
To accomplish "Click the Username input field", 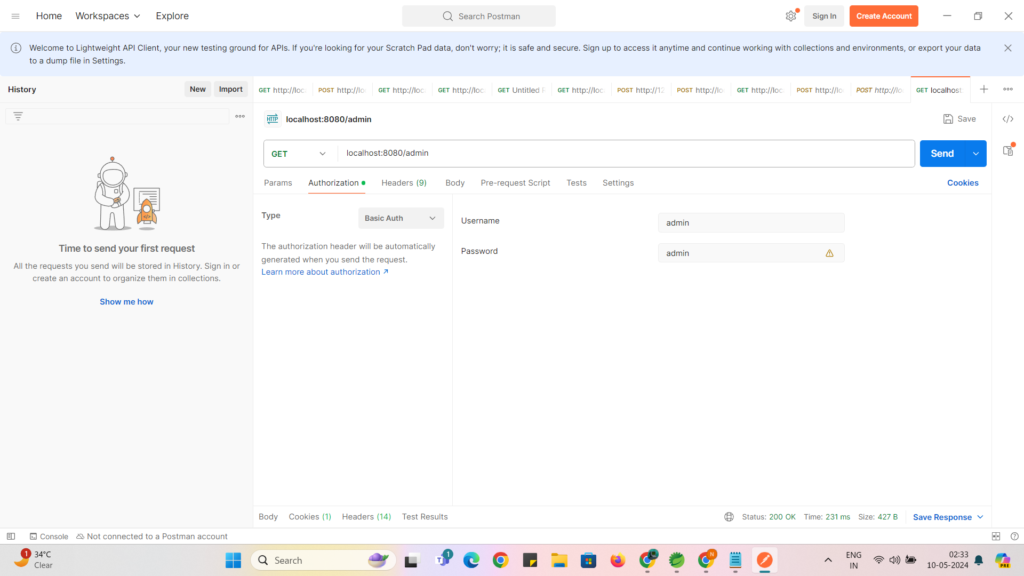I will click(x=751, y=223).
